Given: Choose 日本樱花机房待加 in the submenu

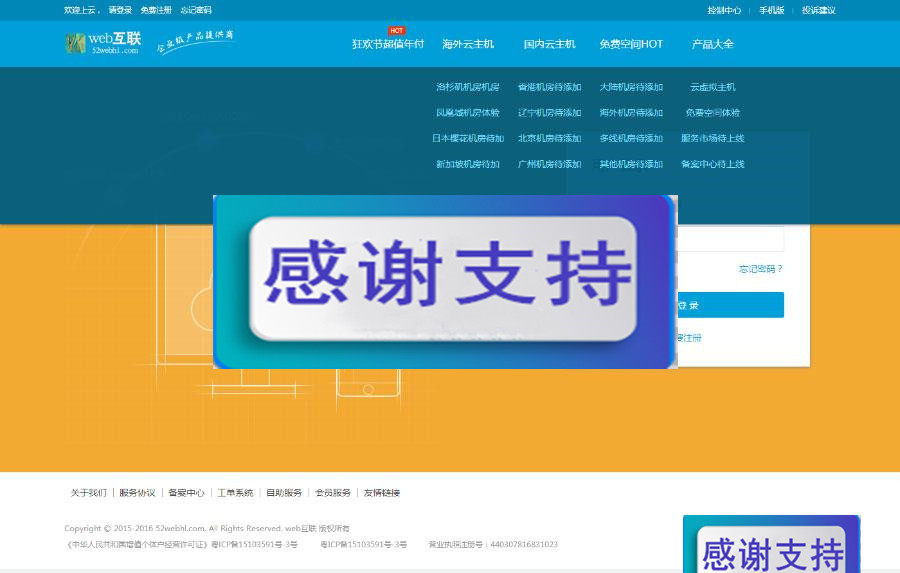Looking at the screenshot, I should (467, 138).
